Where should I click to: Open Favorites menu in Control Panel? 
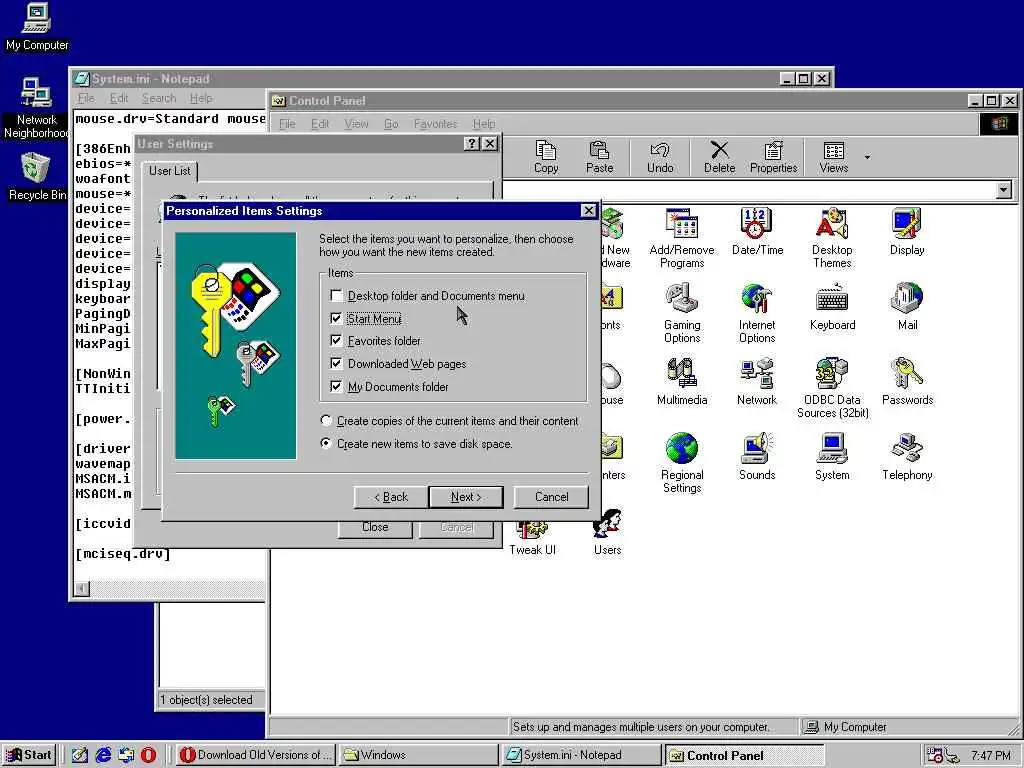click(x=435, y=123)
